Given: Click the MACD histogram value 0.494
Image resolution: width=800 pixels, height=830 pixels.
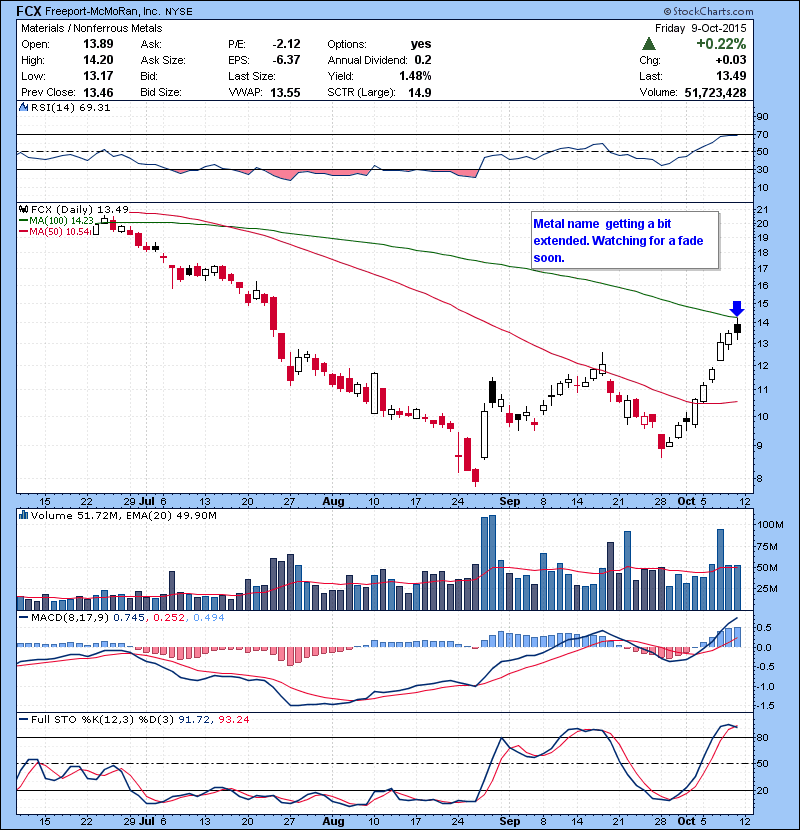Looking at the screenshot, I should tap(209, 617).
